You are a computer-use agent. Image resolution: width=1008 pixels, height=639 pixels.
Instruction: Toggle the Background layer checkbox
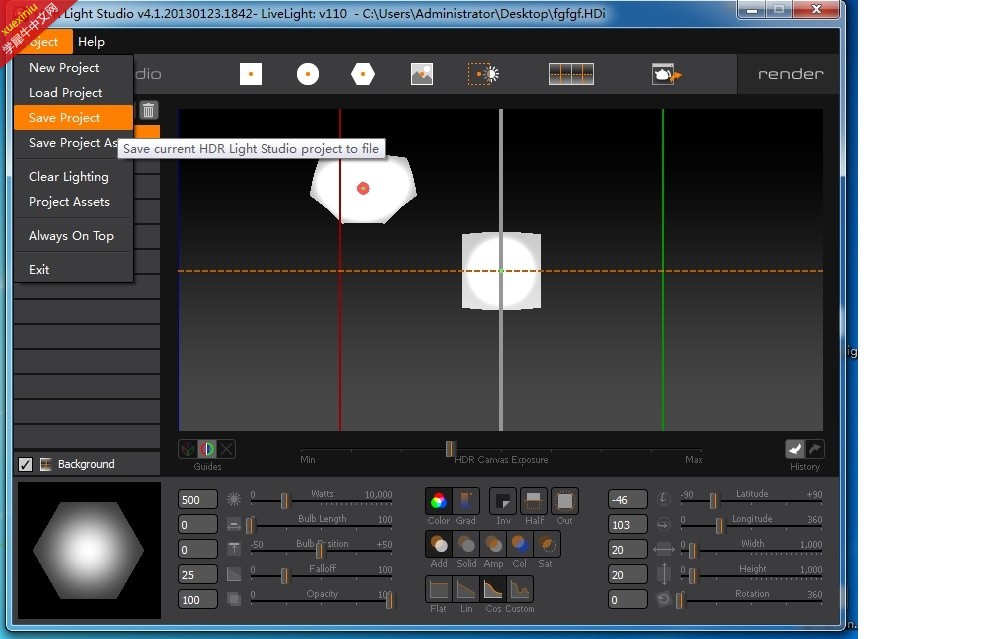pyautogui.click(x=25, y=464)
